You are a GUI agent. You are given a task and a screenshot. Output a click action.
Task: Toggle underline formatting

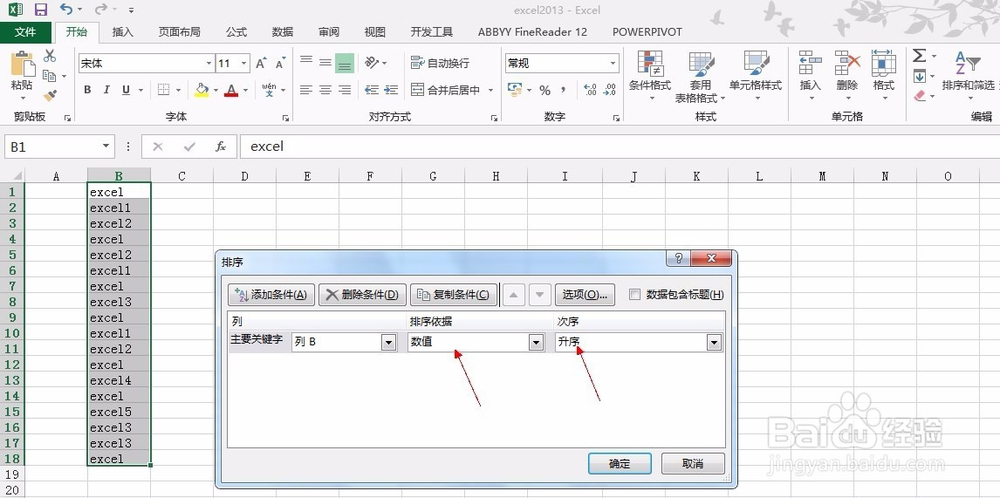point(126,90)
